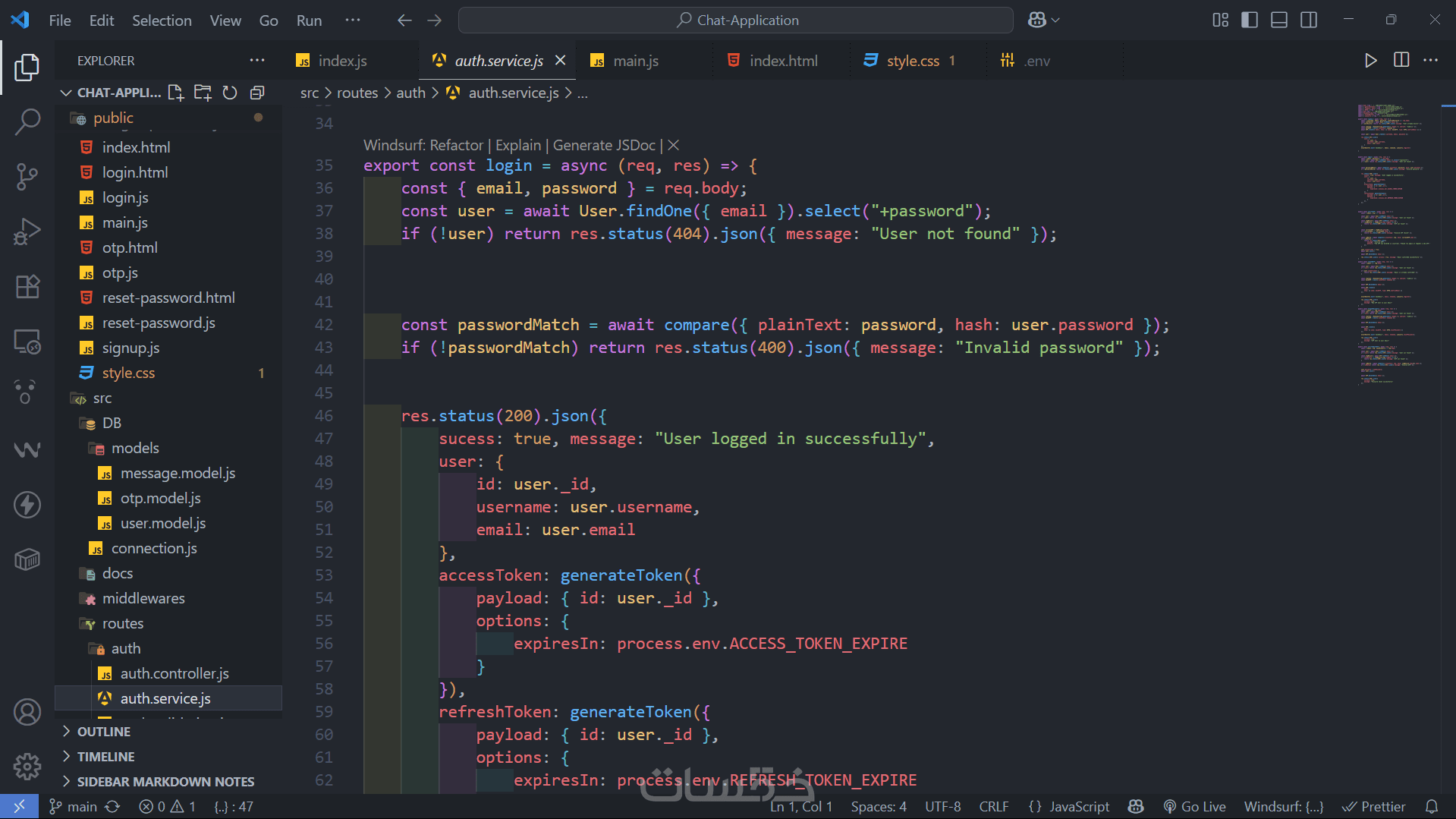Open the Source Control view

[27, 177]
